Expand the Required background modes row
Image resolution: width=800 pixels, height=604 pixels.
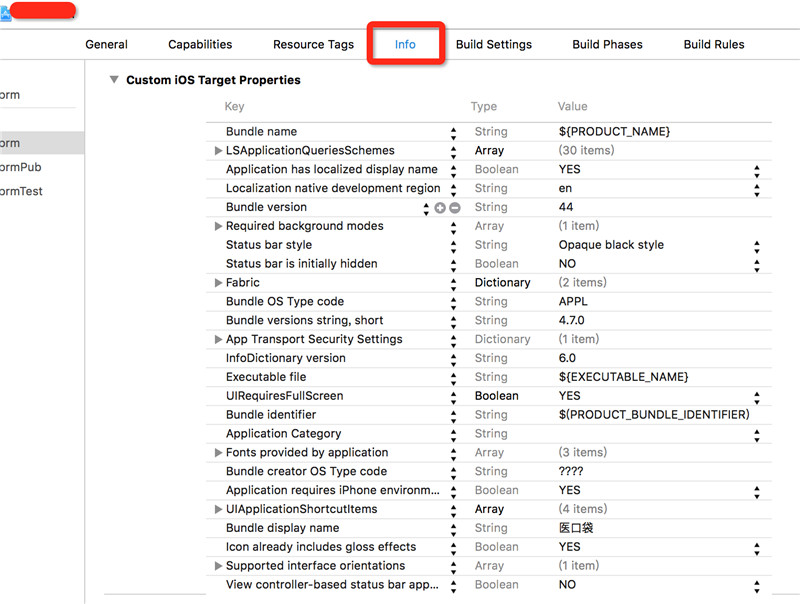218,226
